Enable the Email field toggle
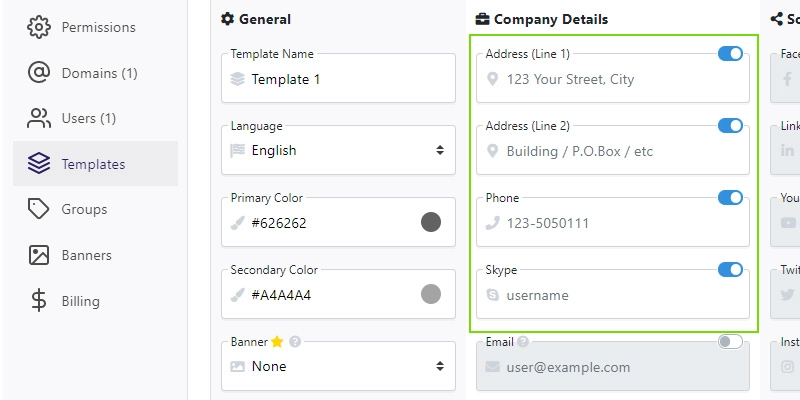Image resolution: width=800 pixels, height=400 pixels. coord(730,342)
